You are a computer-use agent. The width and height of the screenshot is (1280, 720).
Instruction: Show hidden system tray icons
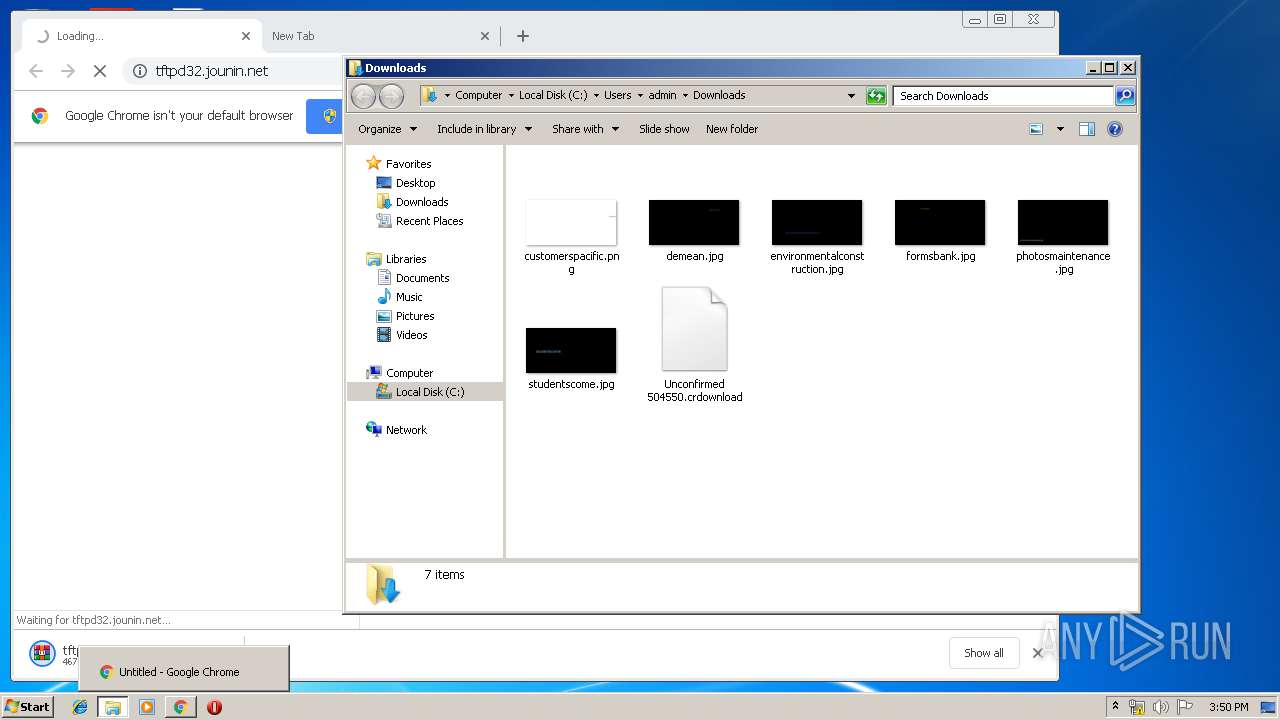point(1115,707)
